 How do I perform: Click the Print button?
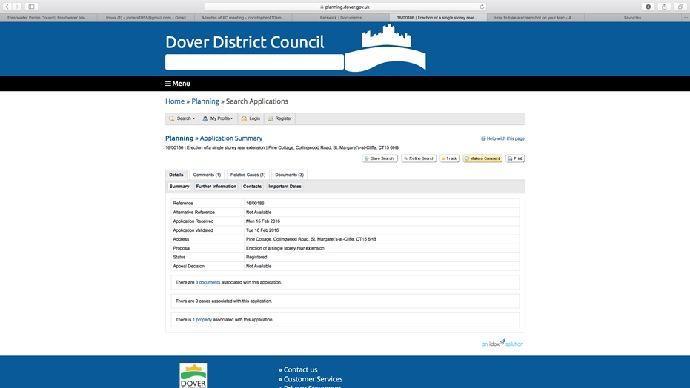coord(515,158)
